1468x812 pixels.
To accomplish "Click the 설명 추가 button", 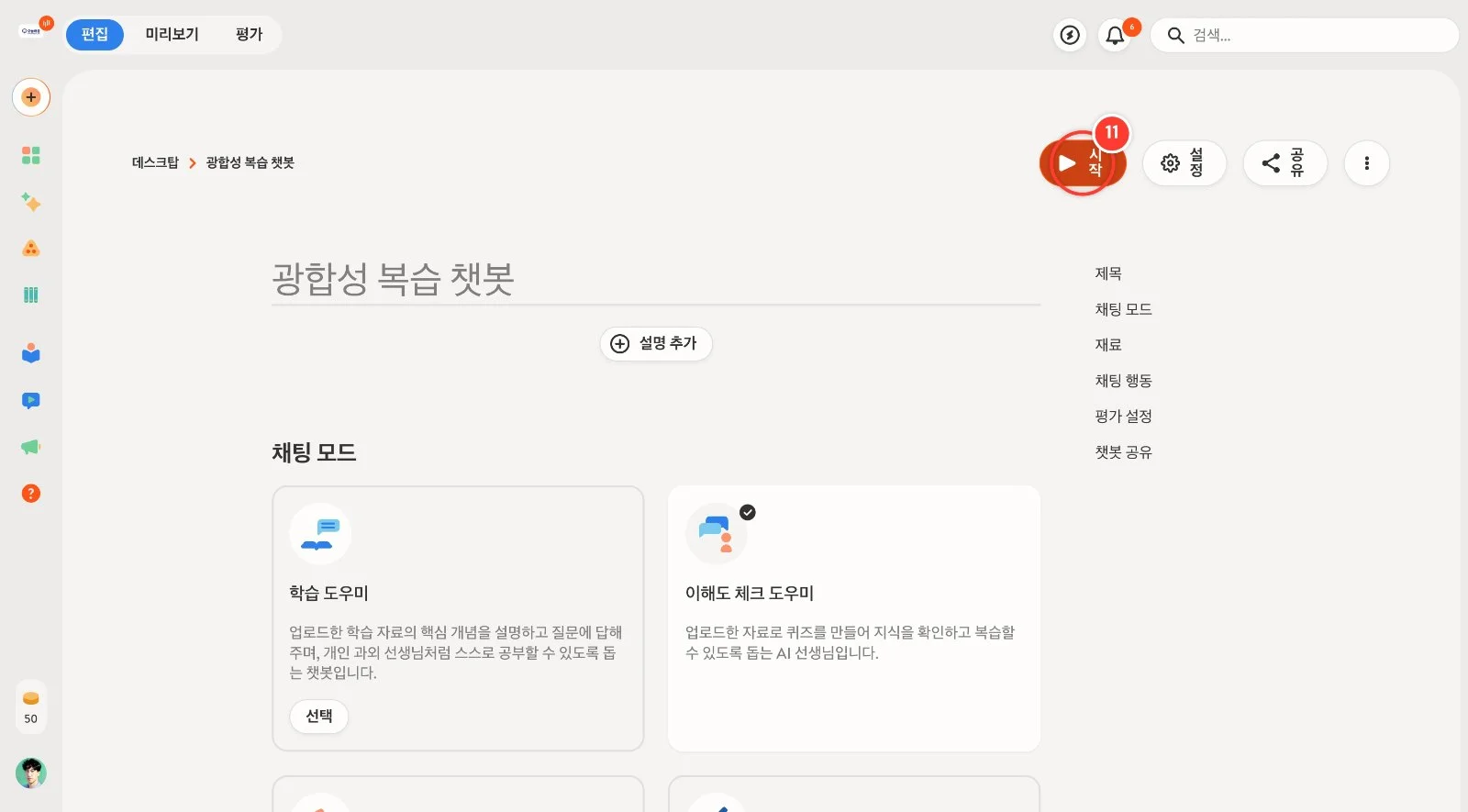I will tap(656, 343).
